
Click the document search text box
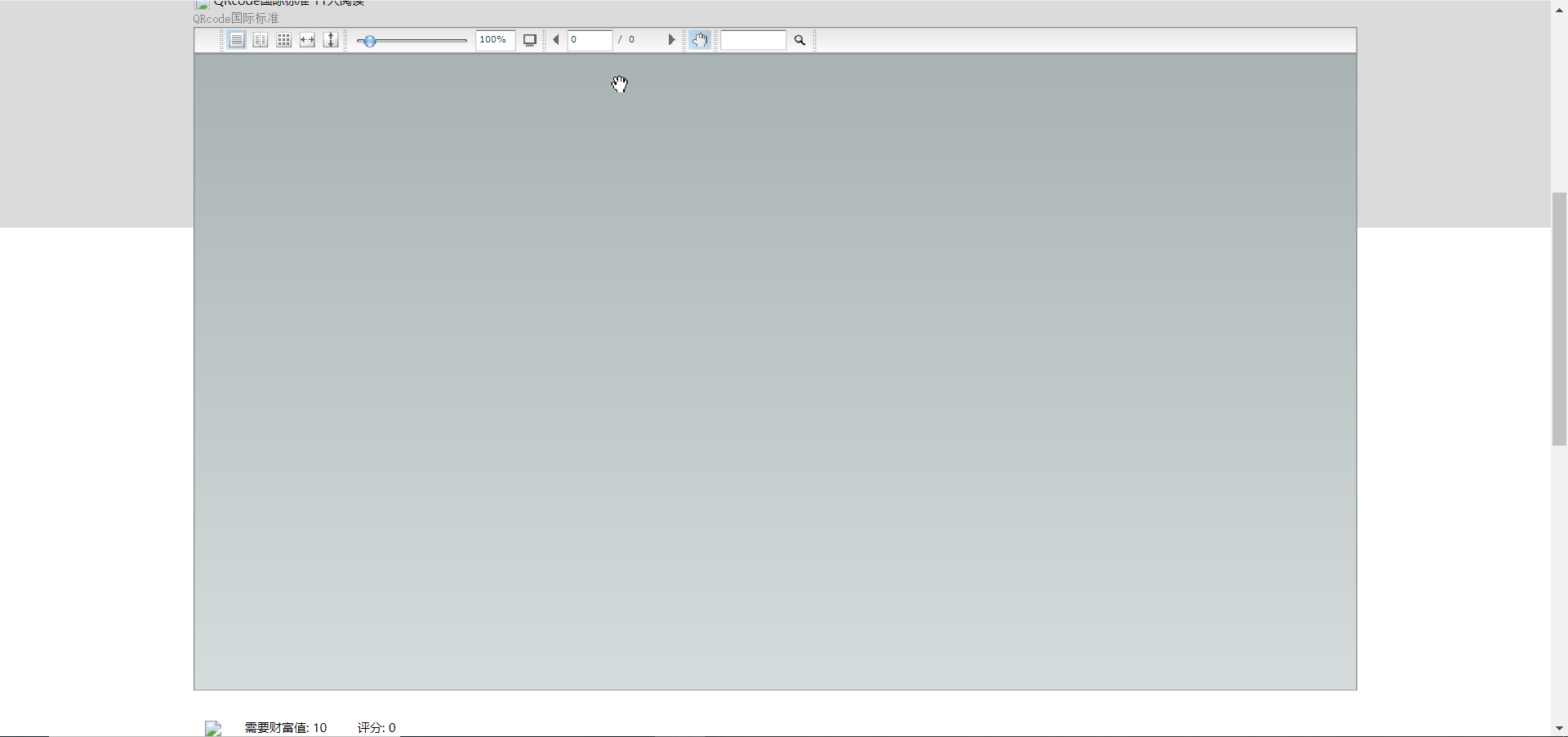click(x=753, y=40)
